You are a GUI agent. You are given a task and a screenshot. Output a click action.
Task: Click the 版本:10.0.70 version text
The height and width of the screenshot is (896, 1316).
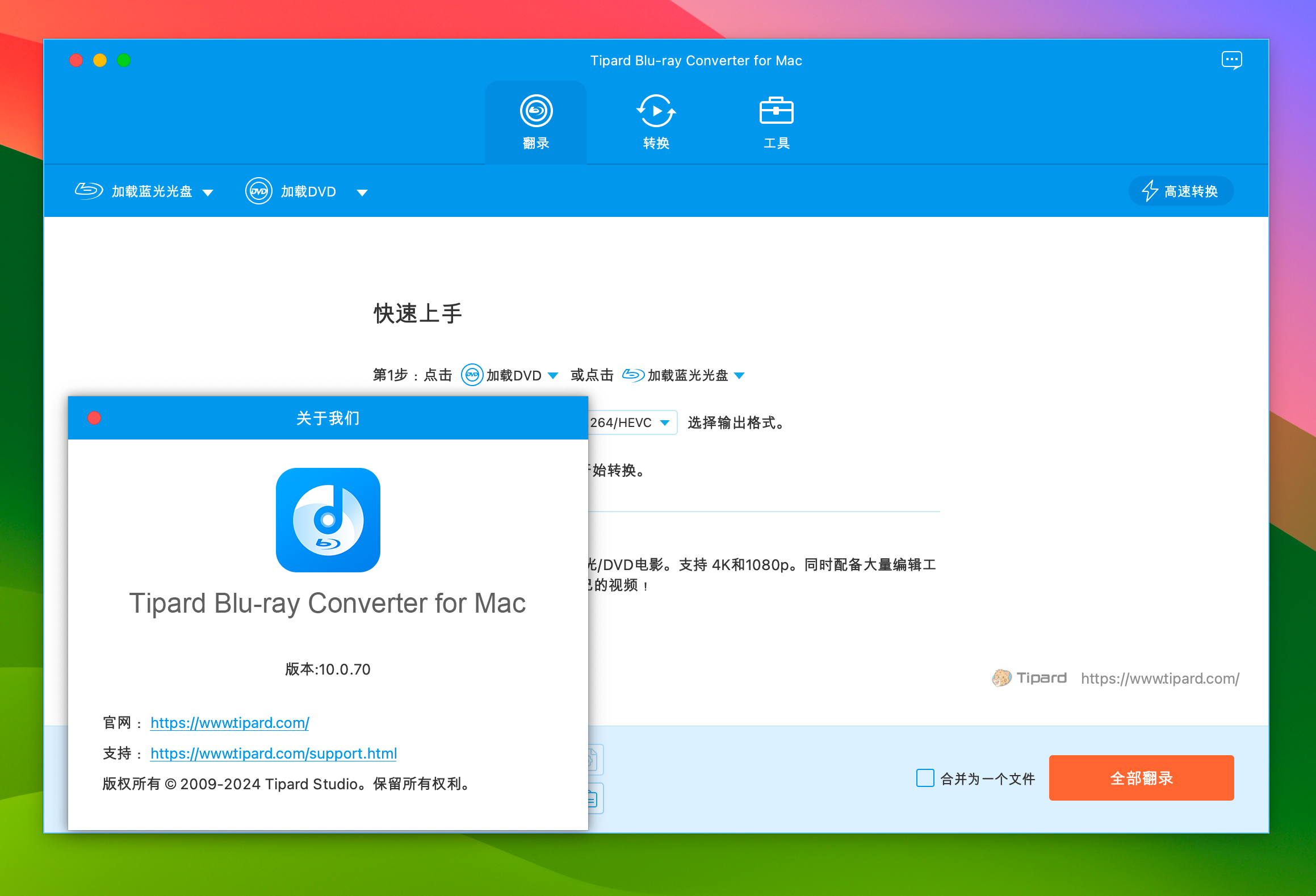click(x=328, y=669)
